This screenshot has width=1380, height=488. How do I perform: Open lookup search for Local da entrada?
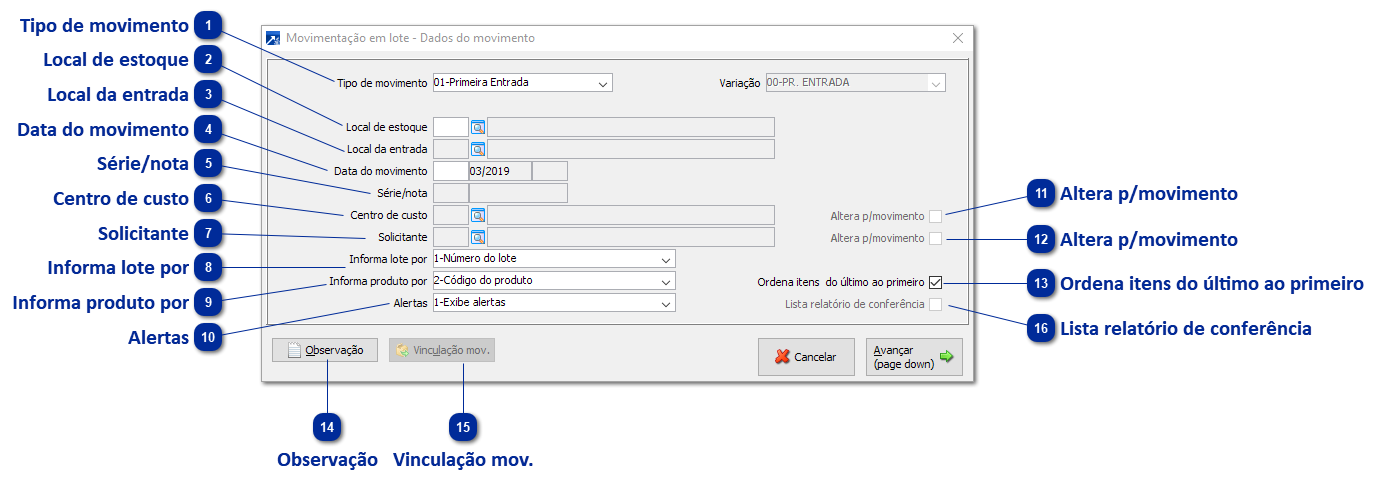pos(478,149)
